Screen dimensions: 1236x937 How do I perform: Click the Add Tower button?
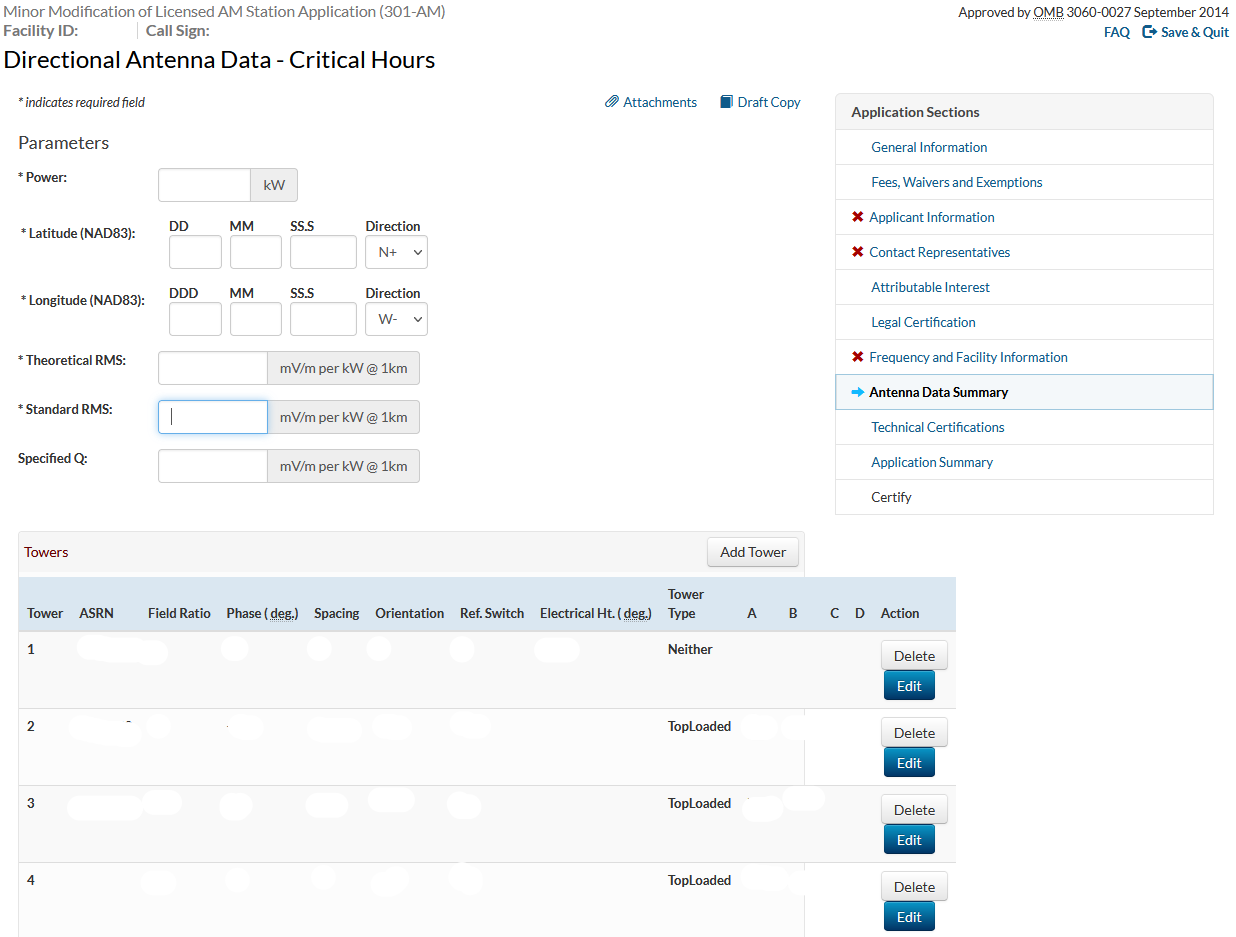[752, 552]
